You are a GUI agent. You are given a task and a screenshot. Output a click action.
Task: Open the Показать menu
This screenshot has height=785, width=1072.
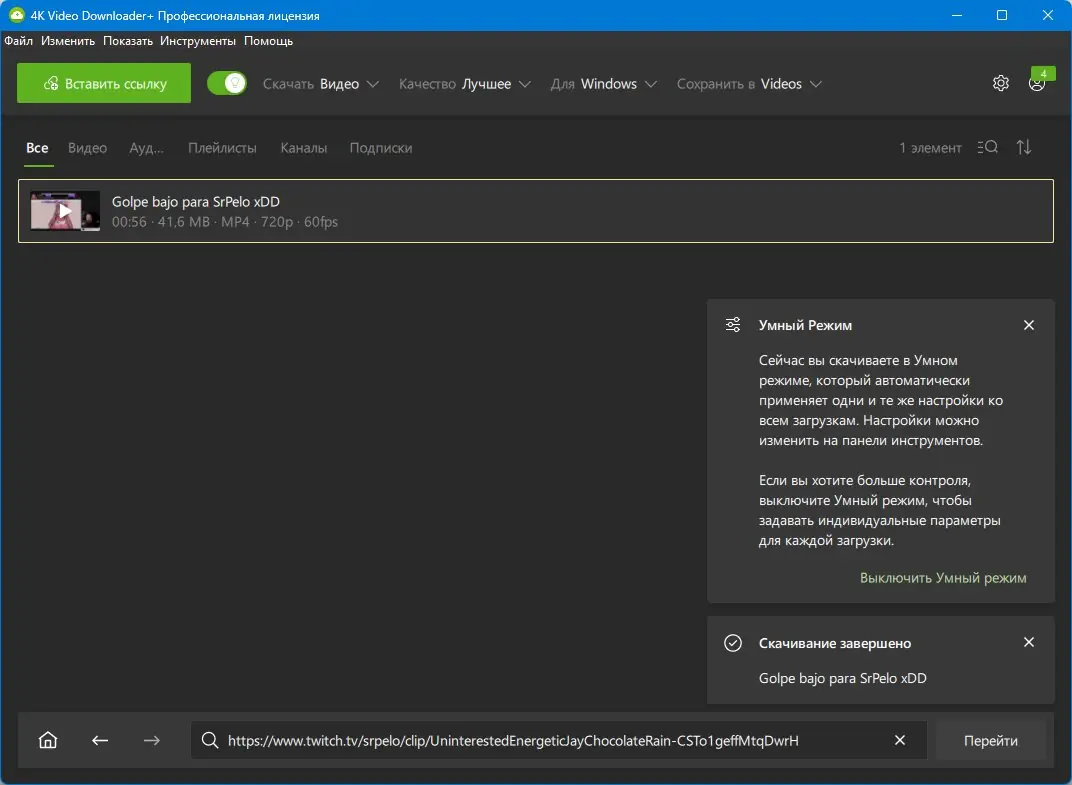(128, 41)
